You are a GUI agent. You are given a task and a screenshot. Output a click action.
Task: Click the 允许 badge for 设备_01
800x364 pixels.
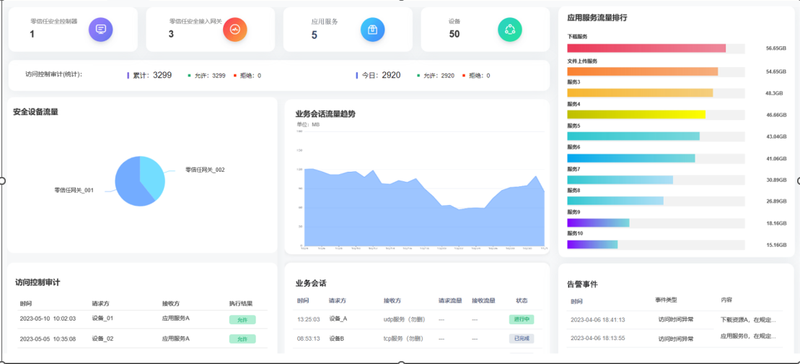[x=242, y=320]
